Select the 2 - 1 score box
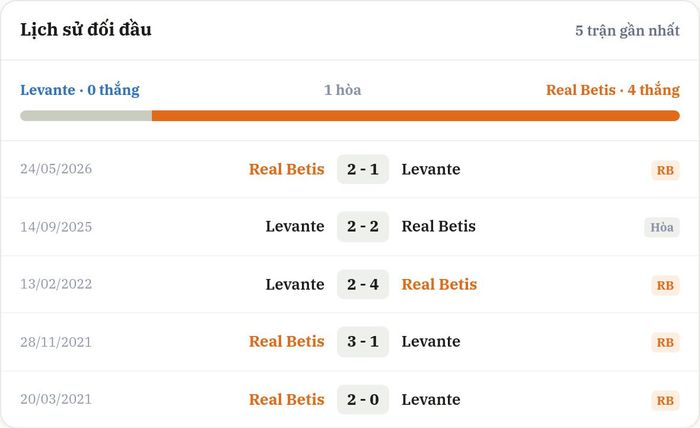Screen dimensions: 700x428 pos(363,169)
